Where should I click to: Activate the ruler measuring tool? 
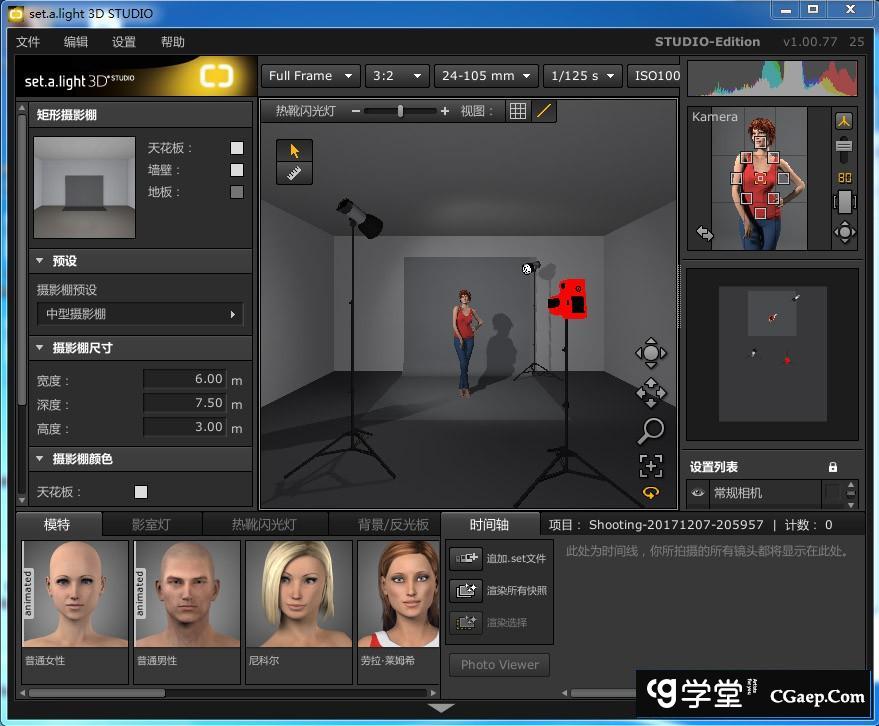(294, 173)
